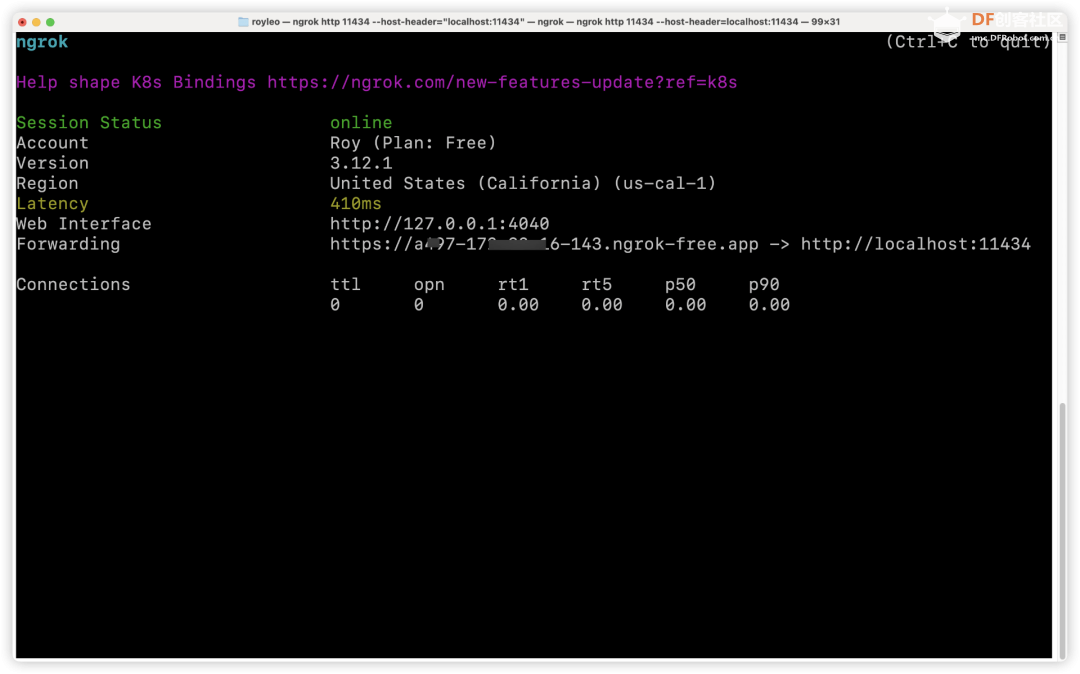
Task: Click the 'Help shape K8s Bindings' text
Action: coord(136,83)
